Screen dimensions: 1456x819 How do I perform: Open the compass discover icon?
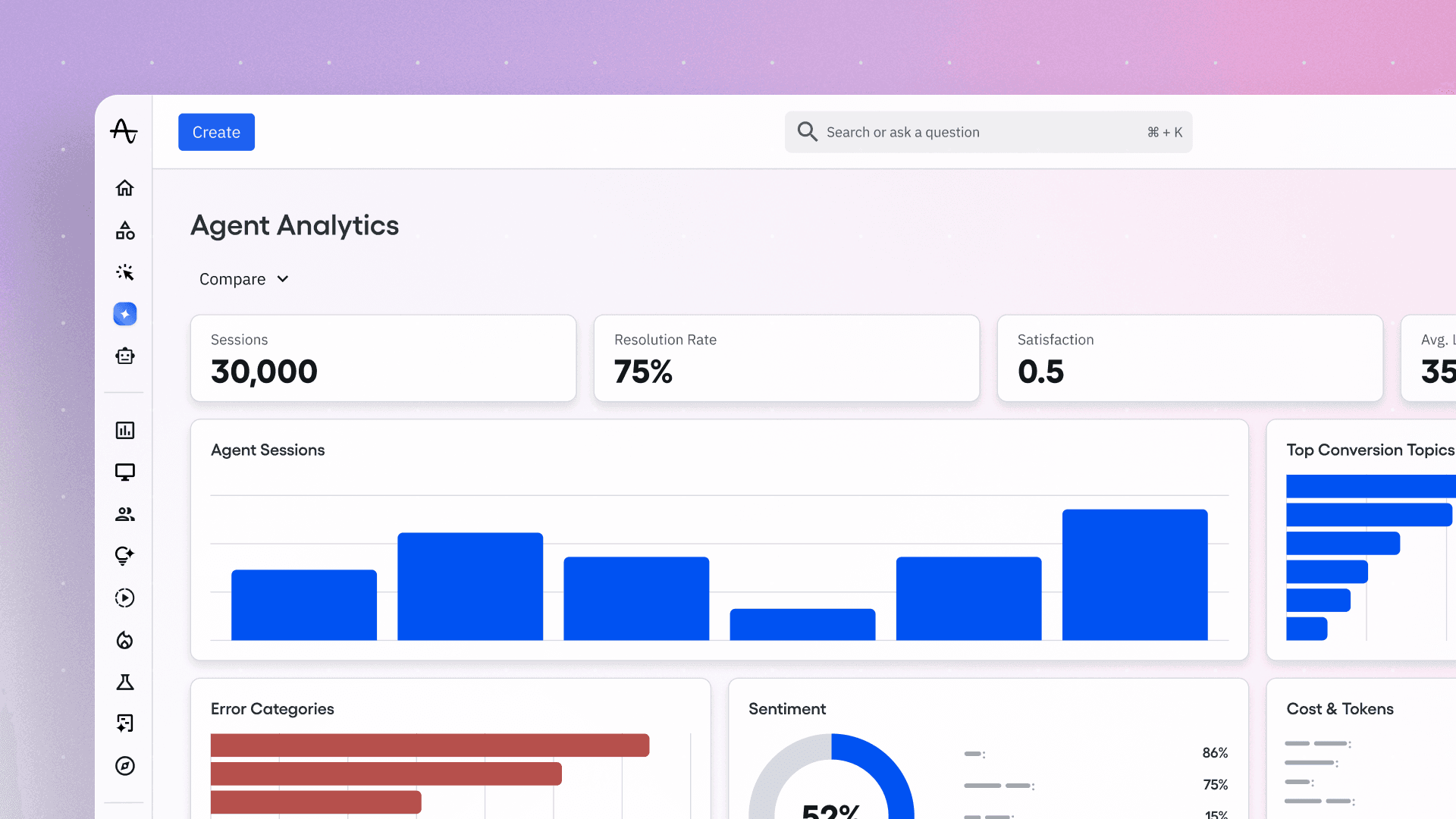(124, 766)
